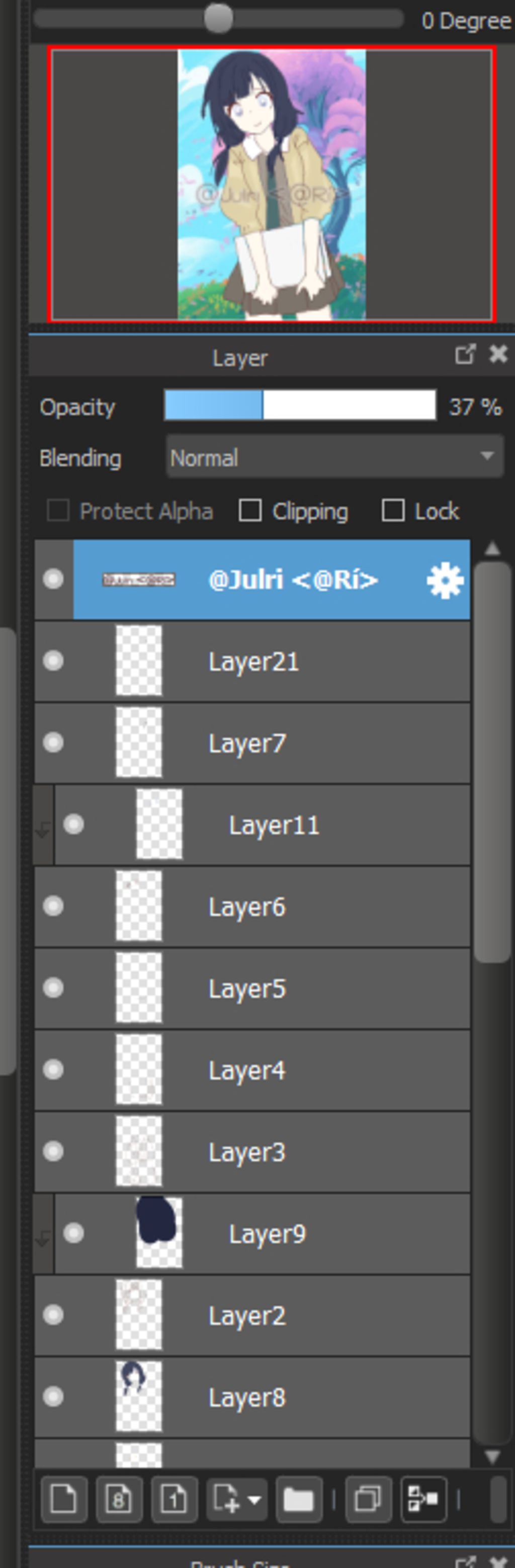
Task: Create a new color layer
Action: [x=63, y=1499]
